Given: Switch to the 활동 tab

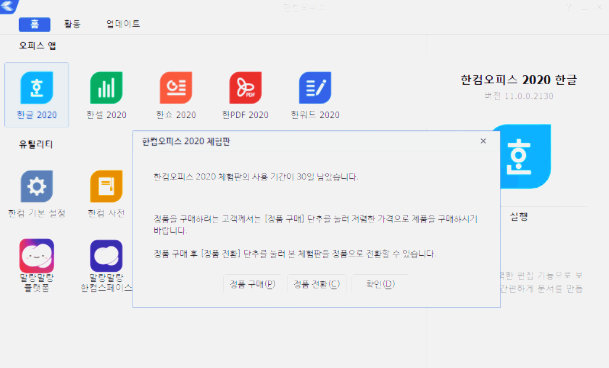Looking at the screenshot, I should [x=72, y=24].
